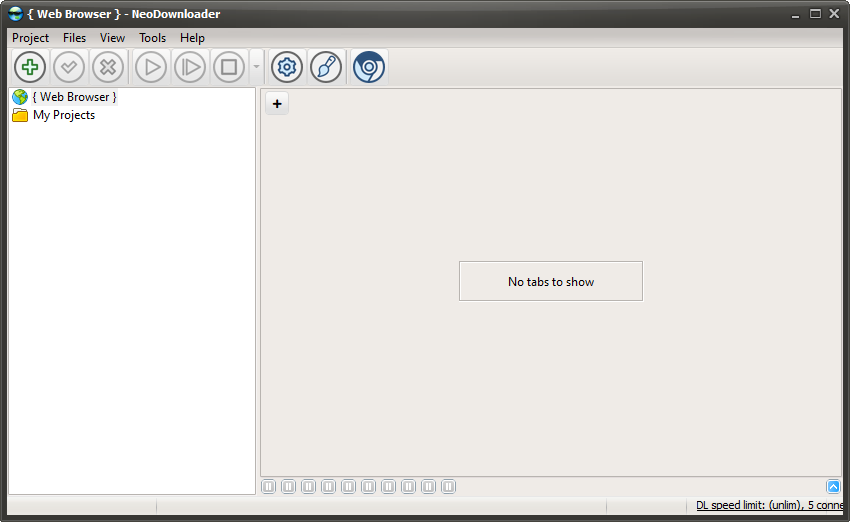
Task: Click the checkmark toolbar icon
Action: tap(69, 67)
